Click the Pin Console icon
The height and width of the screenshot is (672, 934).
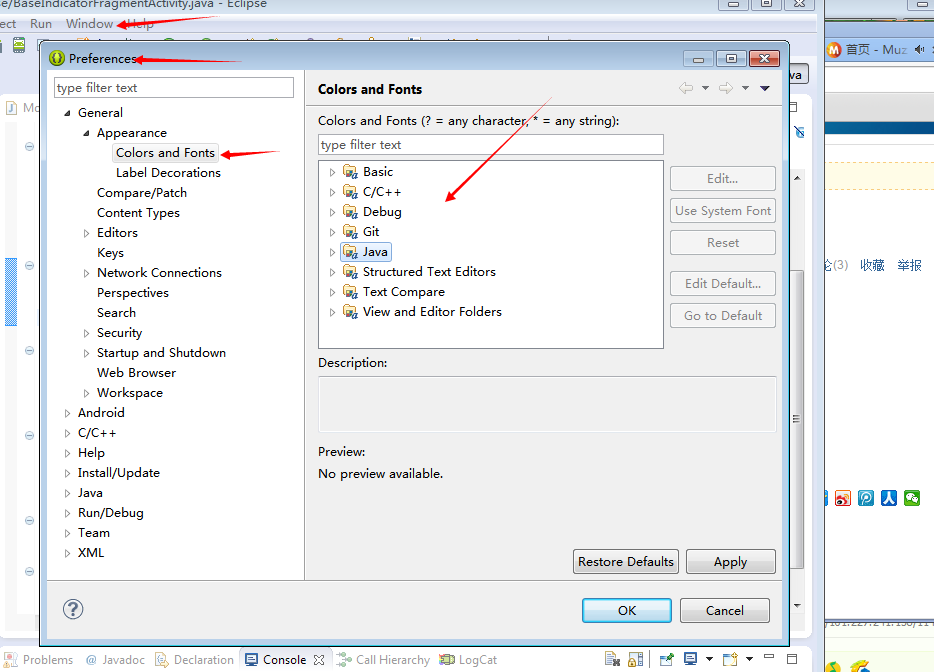(x=667, y=659)
